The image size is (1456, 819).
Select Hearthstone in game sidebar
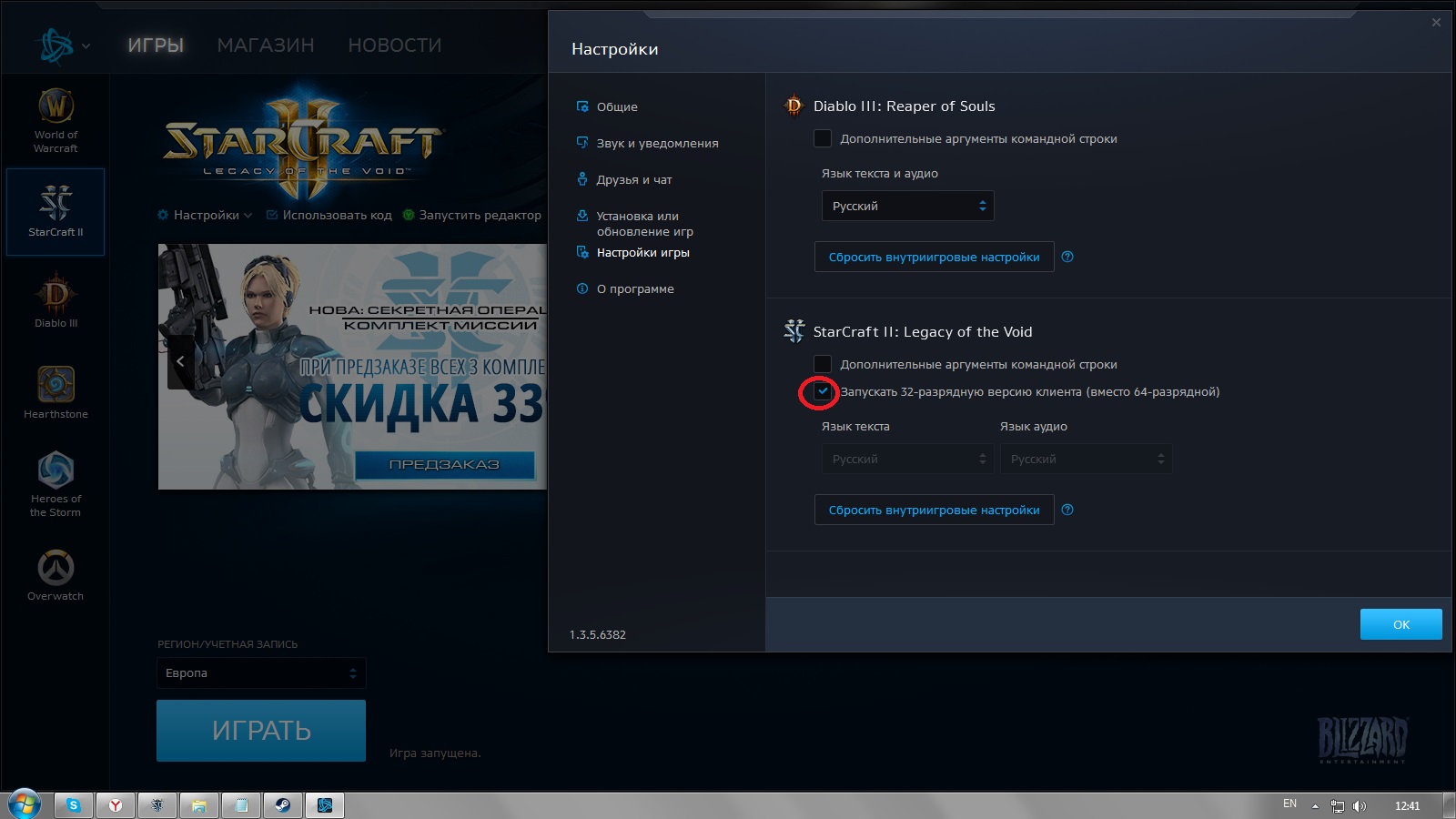click(56, 391)
